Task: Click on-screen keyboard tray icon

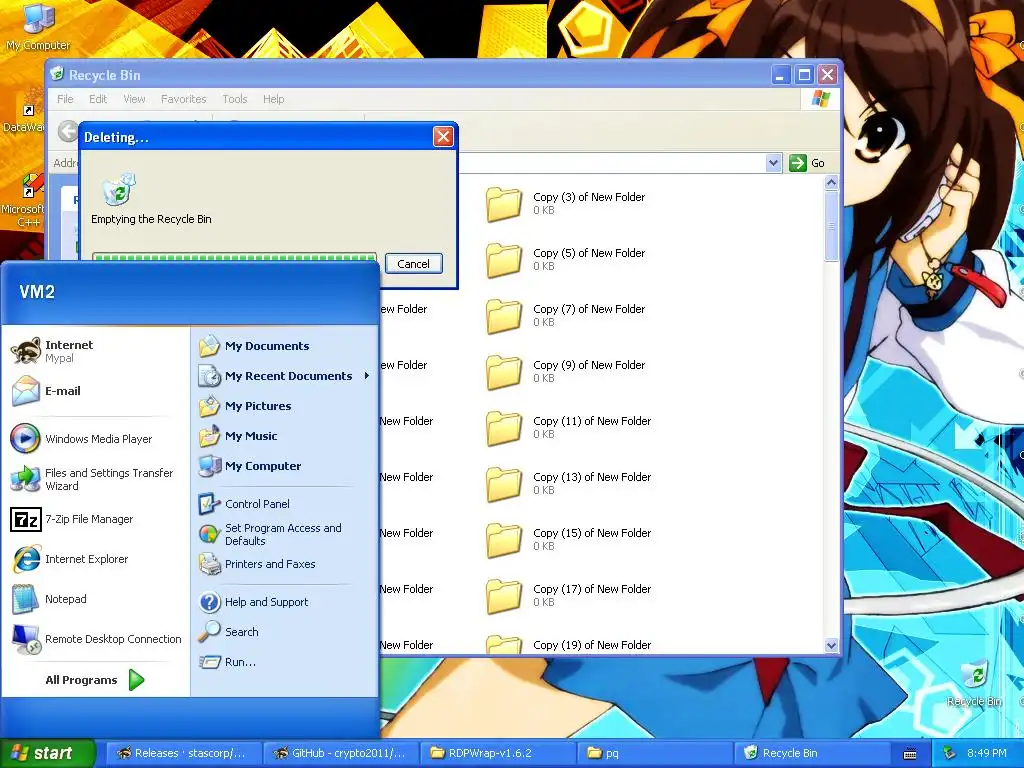Action: [x=910, y=754]
